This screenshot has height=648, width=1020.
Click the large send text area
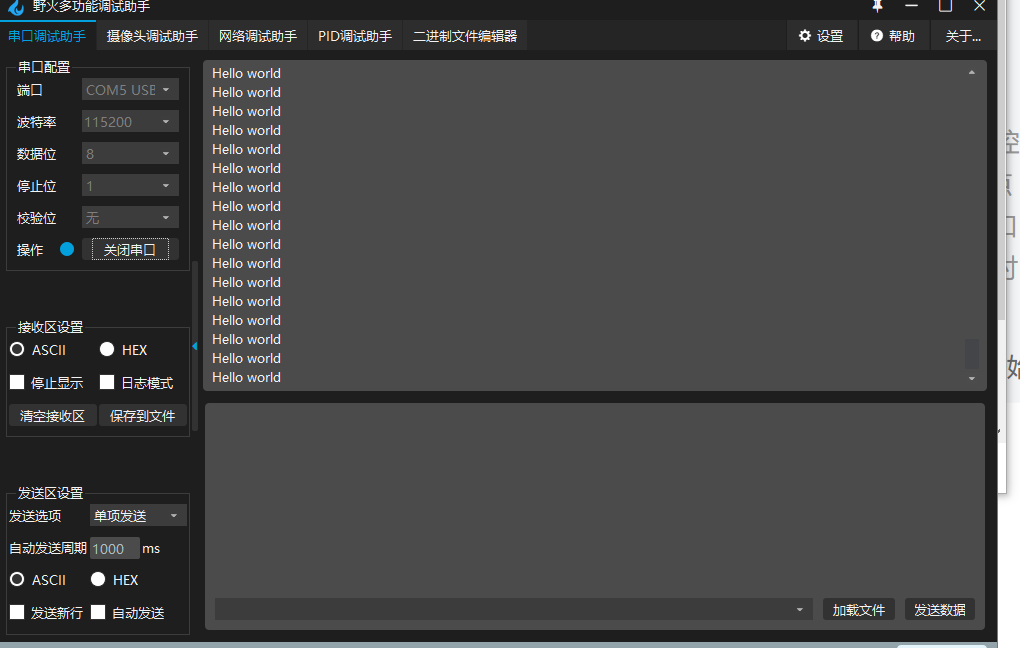click(595, 499)
